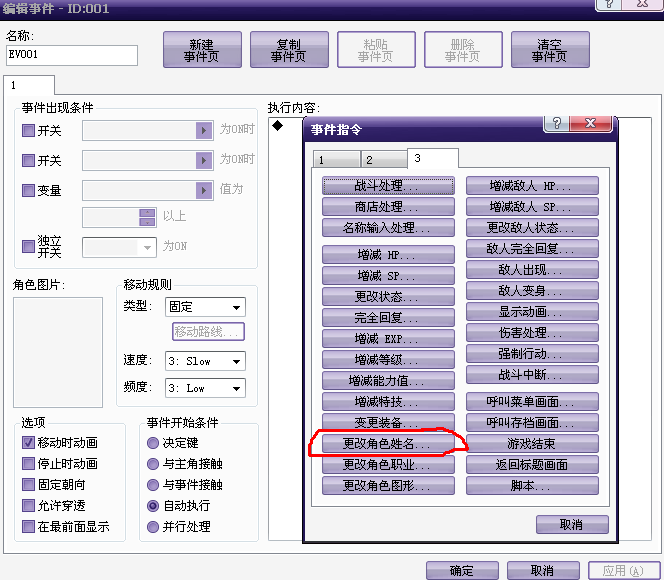
Task: Click the 敌人完全回复 command
Action: [x=532, y=249]
